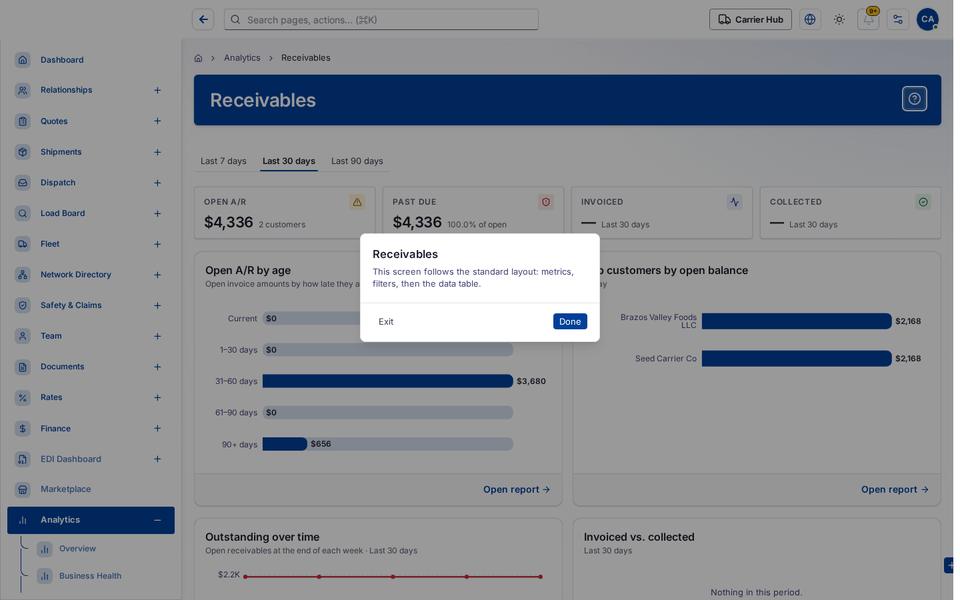The height and width of the screenshot is (600, 960).
Task: Click the Brazos Valley Foods LLC balance bar
Action: pos(797,321)
